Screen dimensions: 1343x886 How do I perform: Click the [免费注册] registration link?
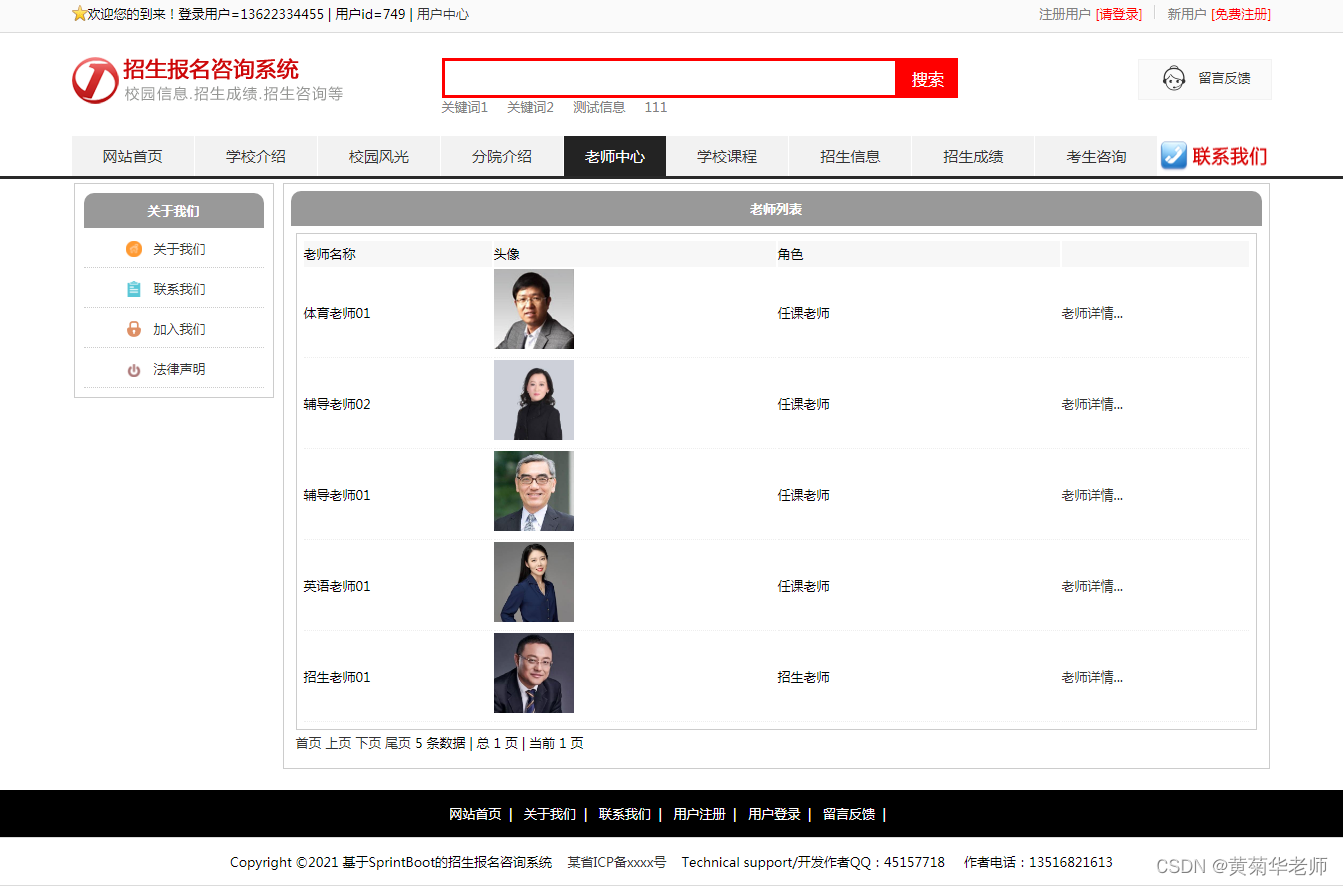(x=1241, y=15)
